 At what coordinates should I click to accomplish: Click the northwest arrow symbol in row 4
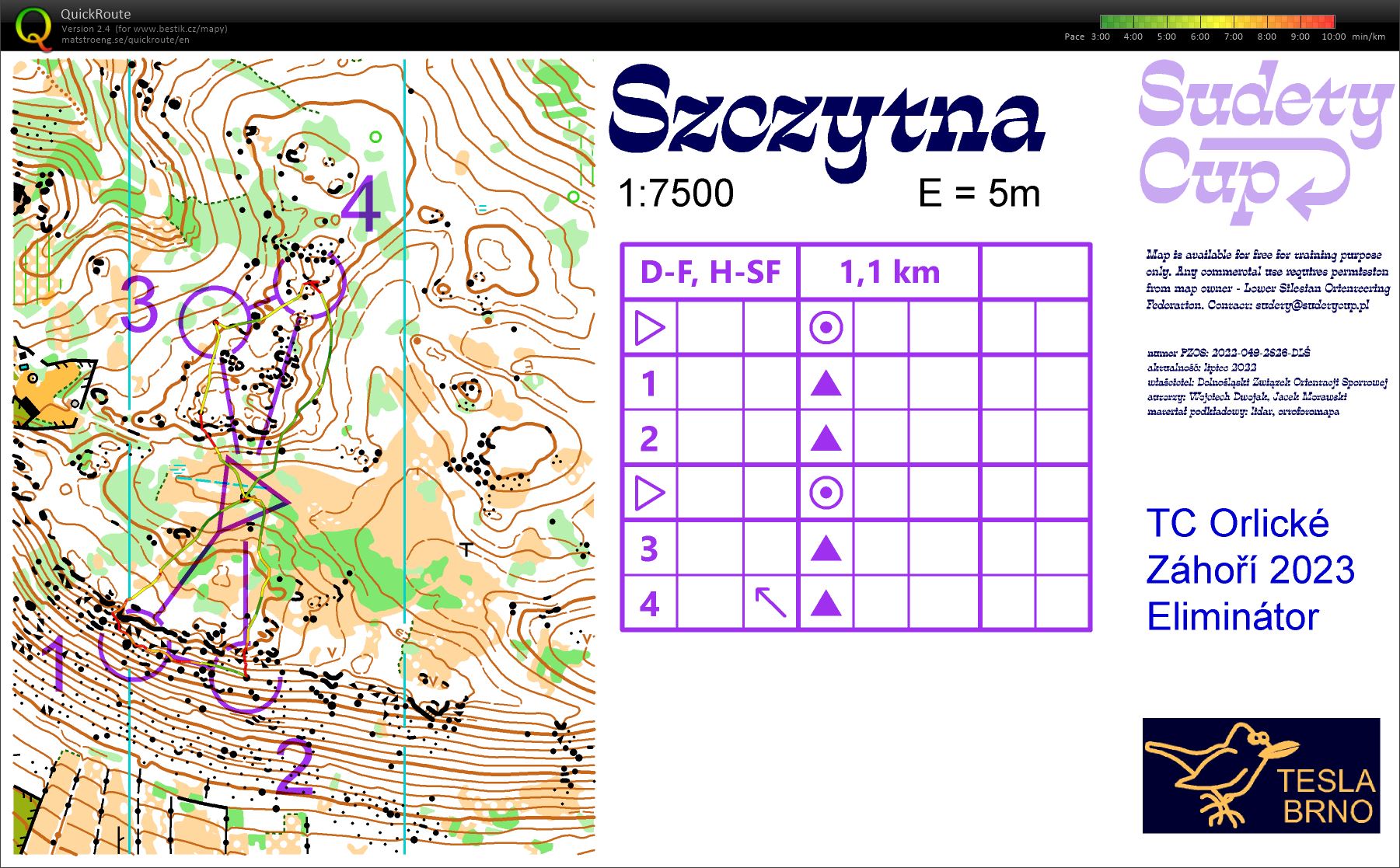tap(770, 602)
